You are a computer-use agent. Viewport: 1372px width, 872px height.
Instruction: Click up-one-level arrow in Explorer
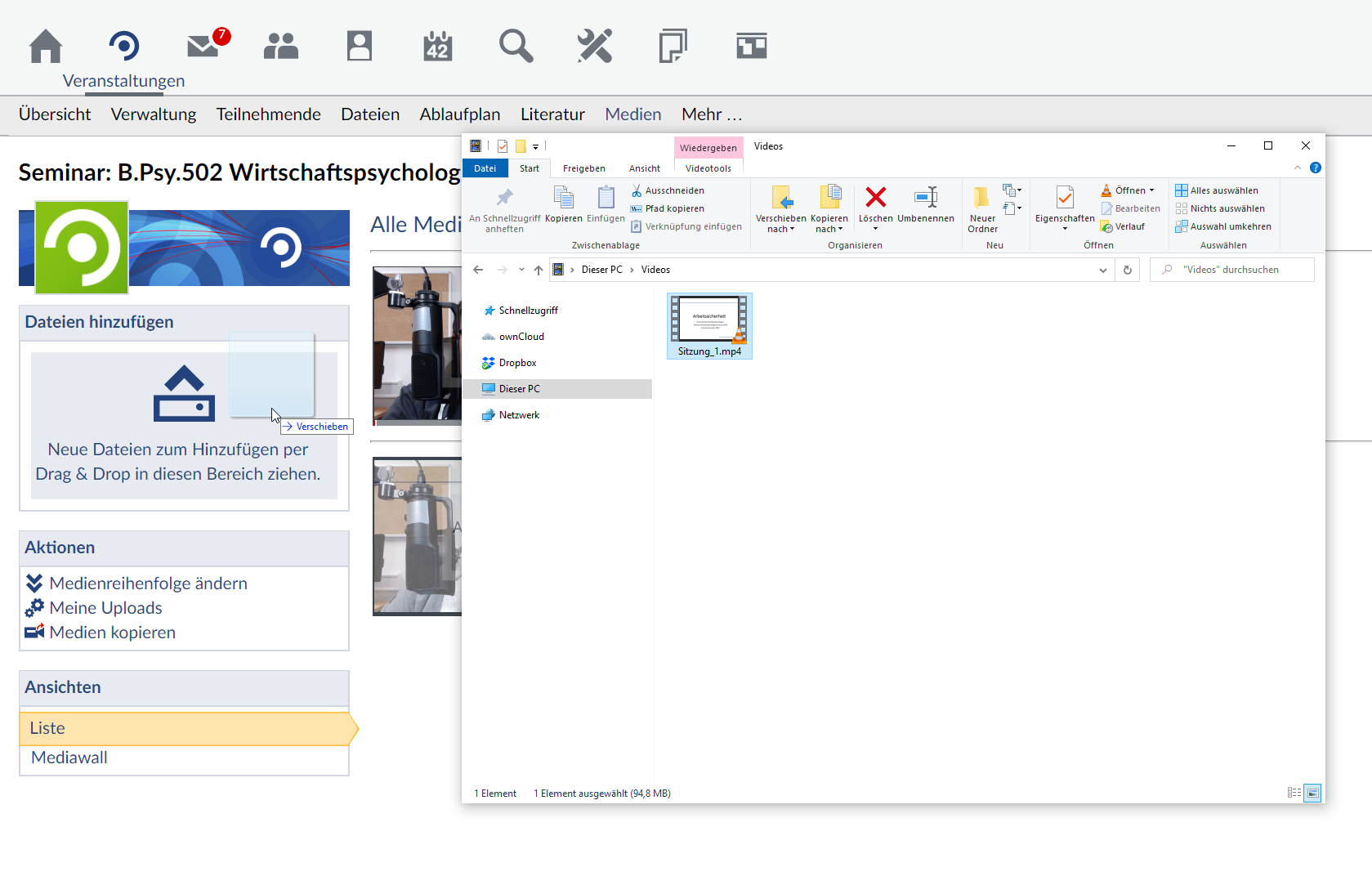coord(539,270)
